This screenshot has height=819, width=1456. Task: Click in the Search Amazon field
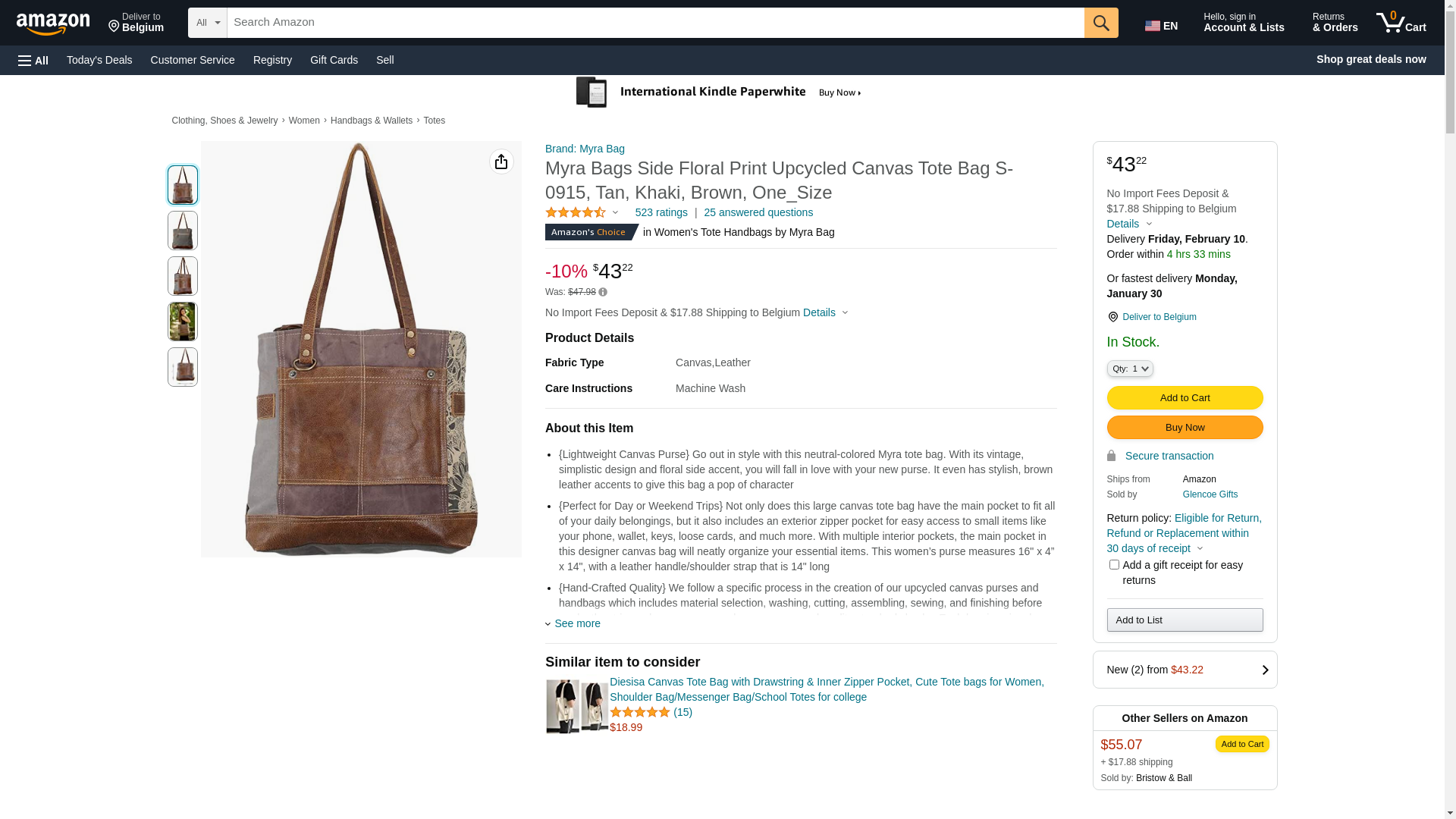655,23
